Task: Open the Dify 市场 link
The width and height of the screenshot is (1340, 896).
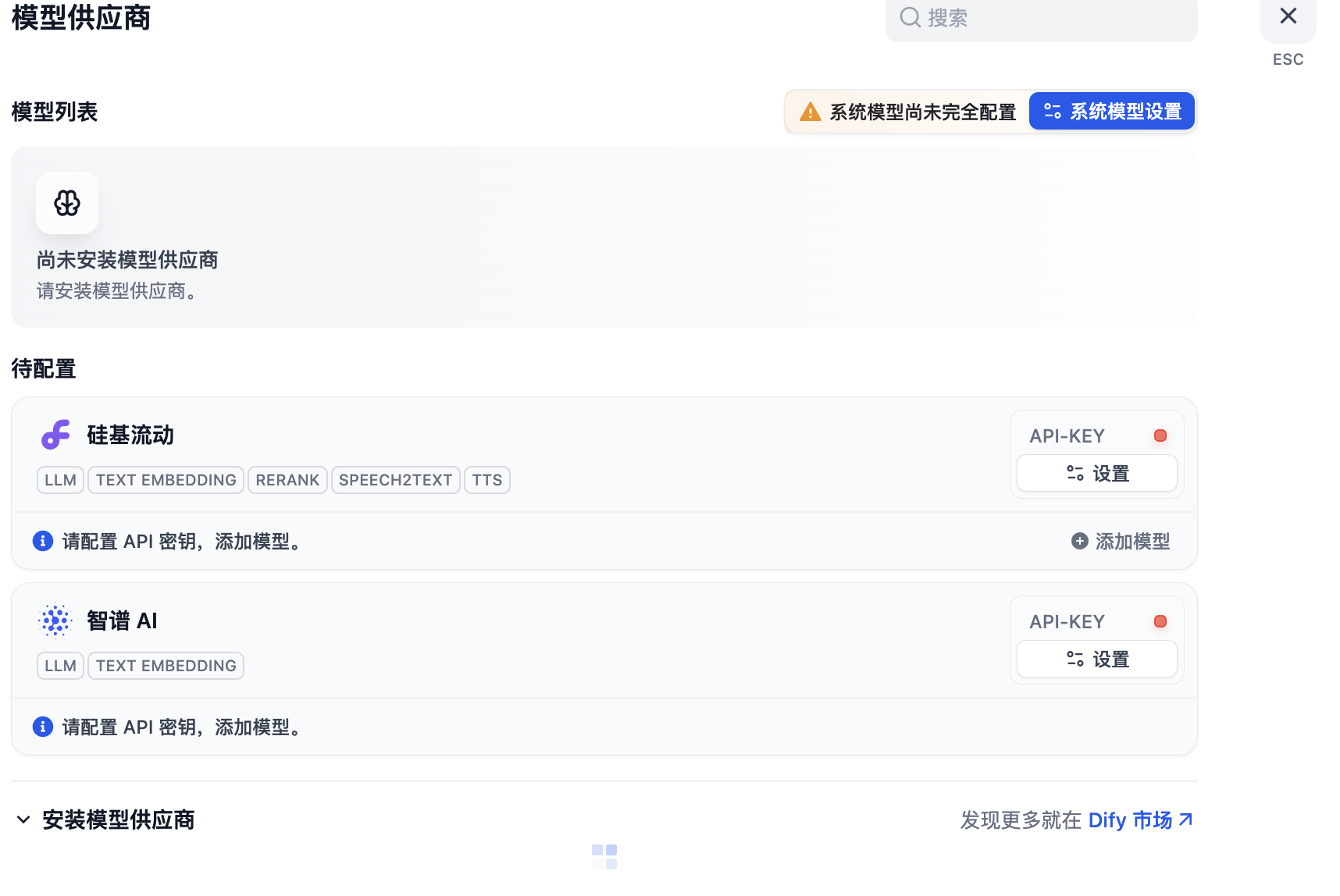Action: (1140, 820)
